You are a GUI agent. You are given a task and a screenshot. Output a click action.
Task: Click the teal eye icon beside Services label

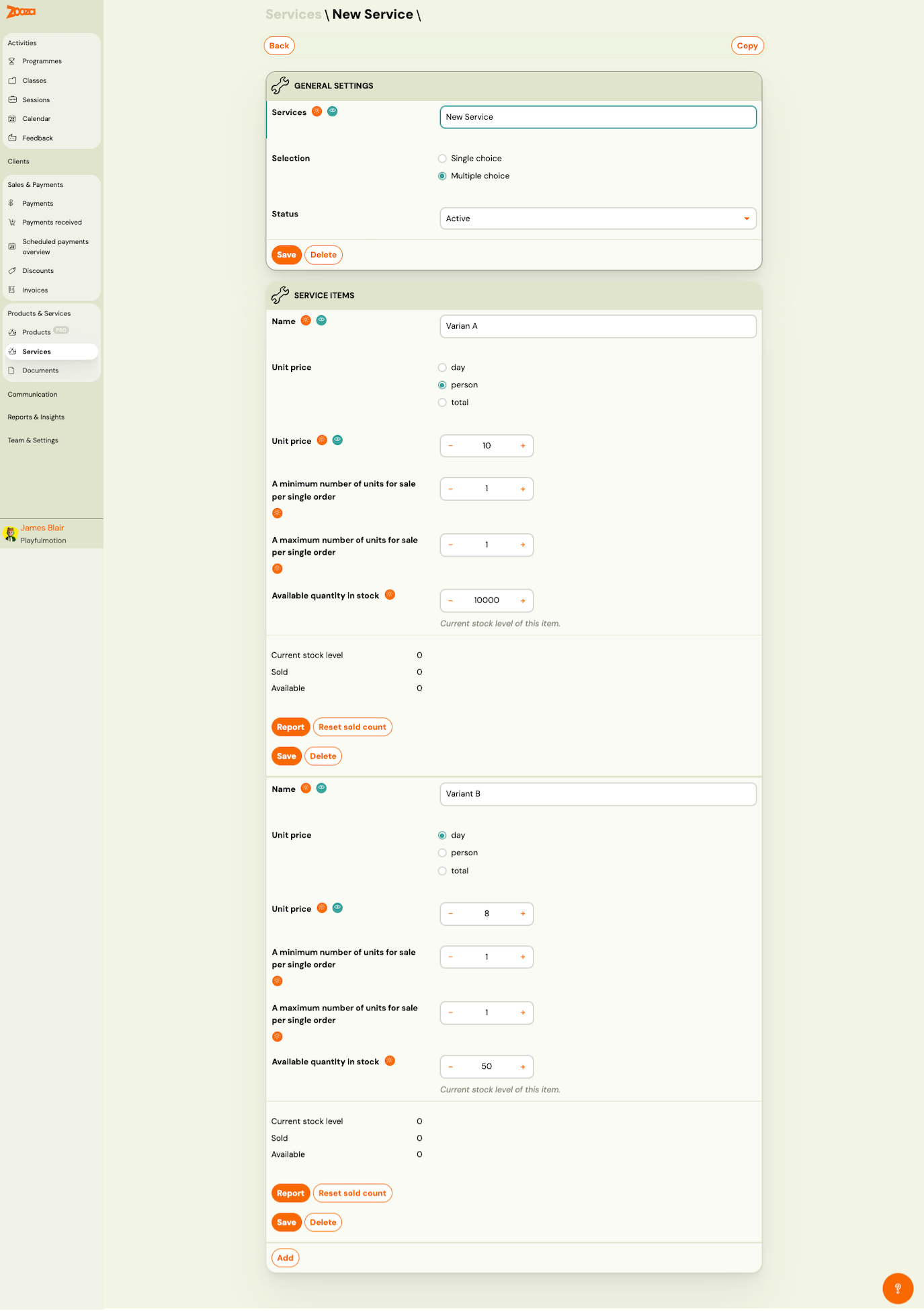tap(333, 112)
